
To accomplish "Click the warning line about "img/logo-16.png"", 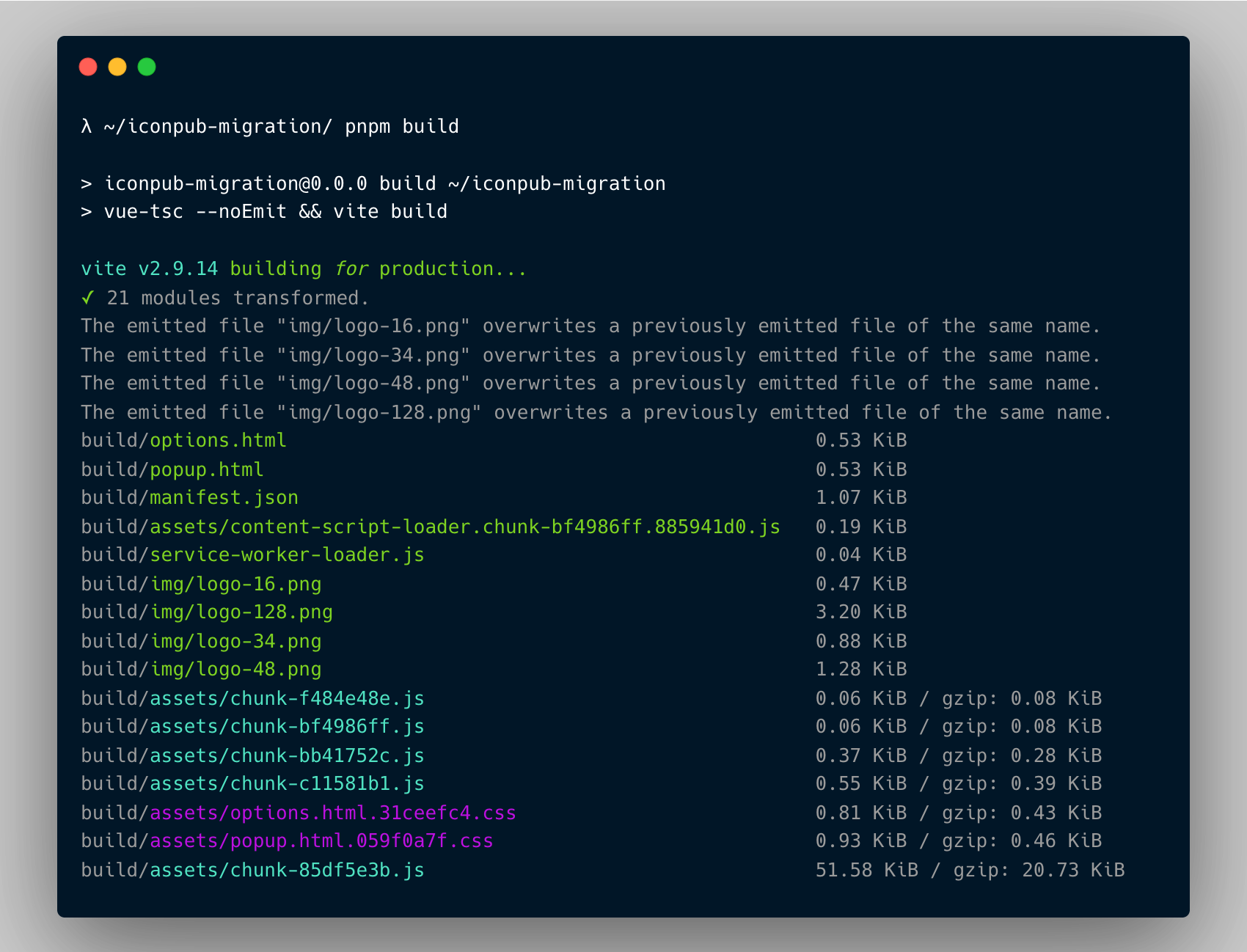I will (591, 326).
